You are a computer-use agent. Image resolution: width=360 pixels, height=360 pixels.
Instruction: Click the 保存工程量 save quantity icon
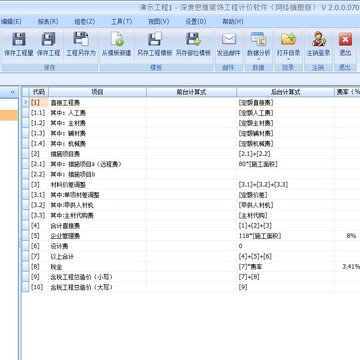click(19, 39)
